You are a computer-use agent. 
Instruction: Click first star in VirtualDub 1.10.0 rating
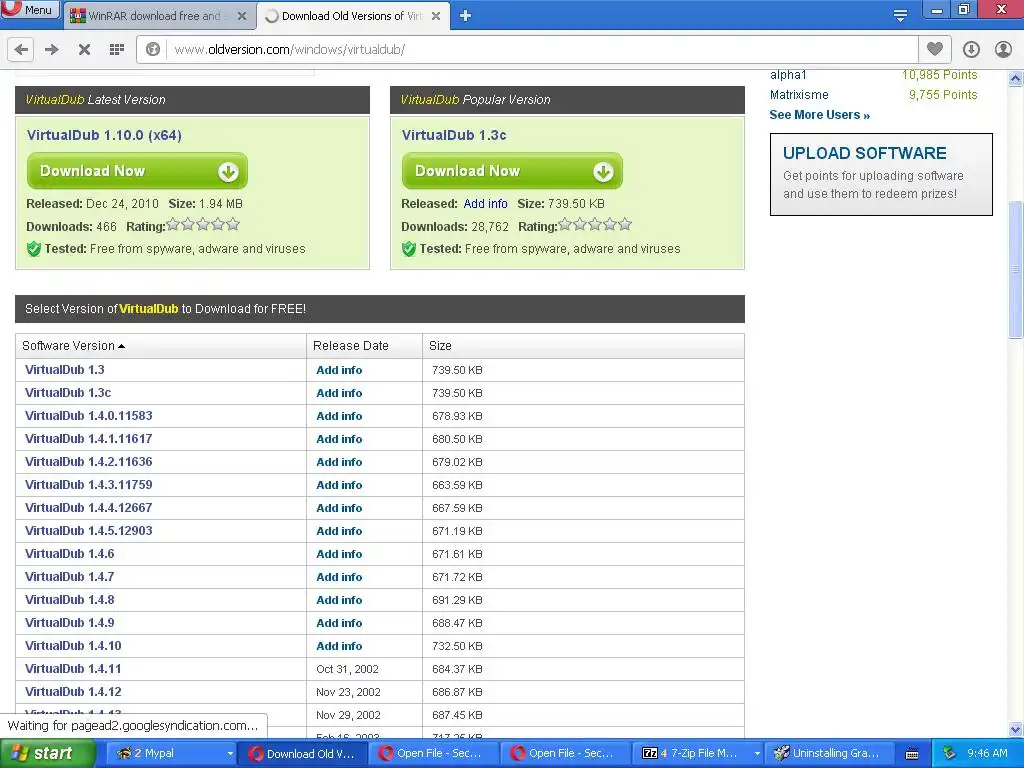click(173, 225)
